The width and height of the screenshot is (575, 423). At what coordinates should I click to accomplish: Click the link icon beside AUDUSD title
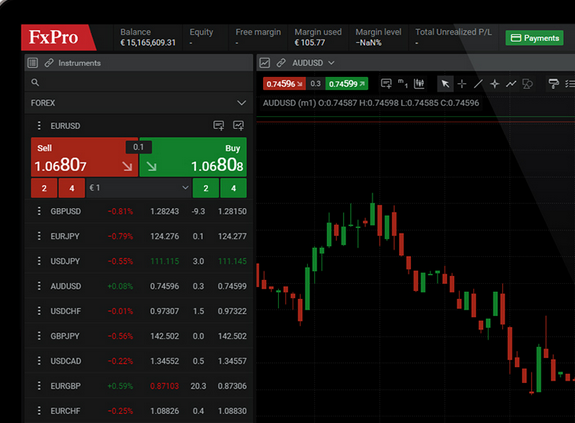coord(281,63)
